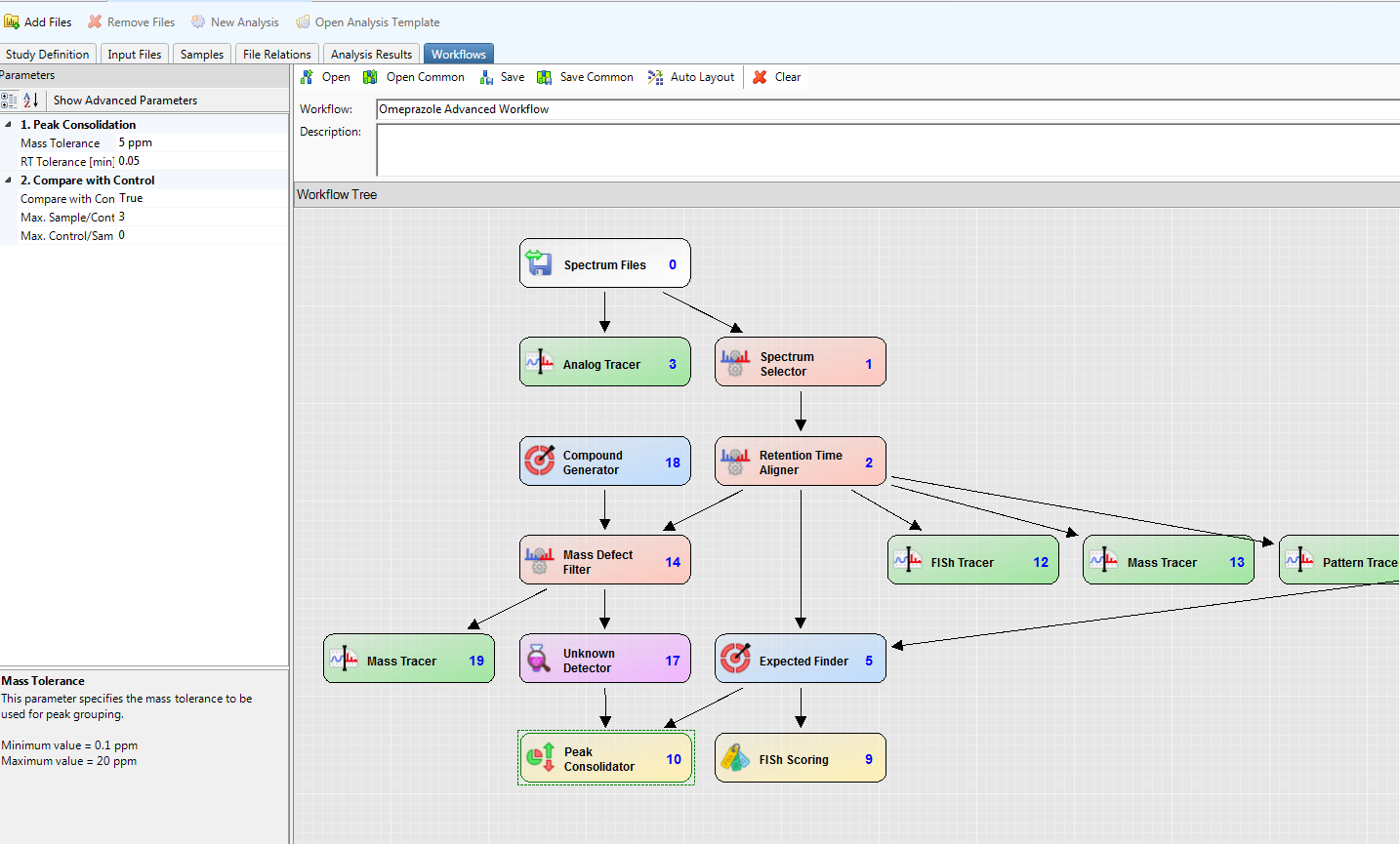Click the Unknown Detector flask icon
This screenshot has height=844, width=1400.
539,658
